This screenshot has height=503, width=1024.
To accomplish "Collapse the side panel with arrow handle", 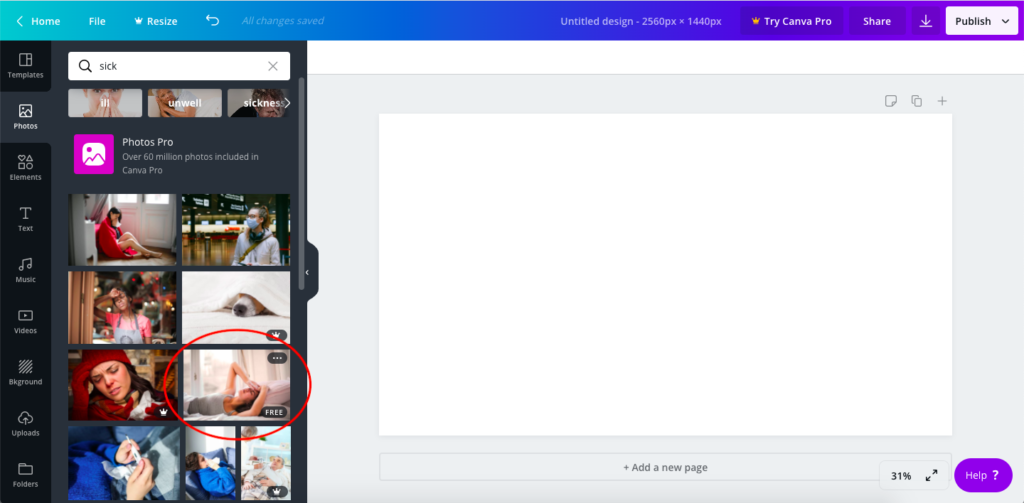I will [308, 272].
